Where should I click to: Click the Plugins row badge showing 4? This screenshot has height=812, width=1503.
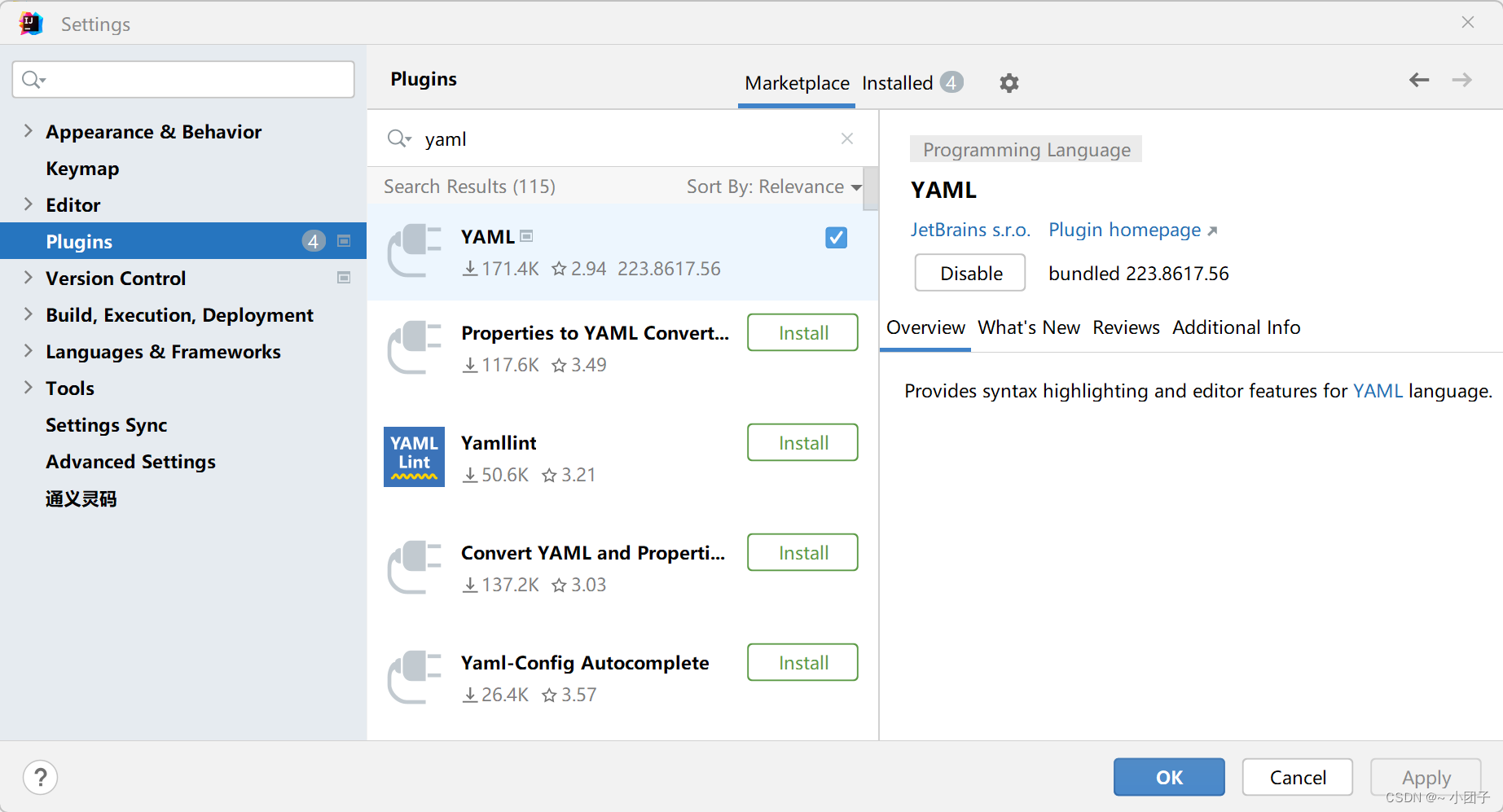tap(314, 241)
